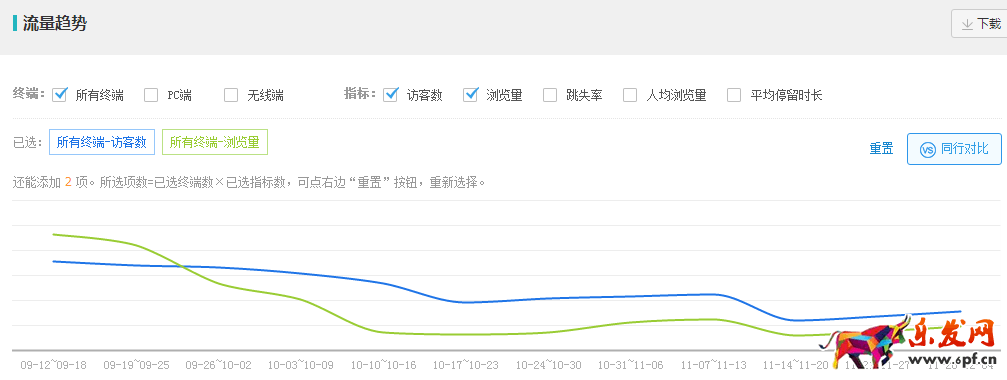This screenshot has width=1007, height=380.
Task: Click the VS icon in 同行对比
Action: click(x=927, y=150)
